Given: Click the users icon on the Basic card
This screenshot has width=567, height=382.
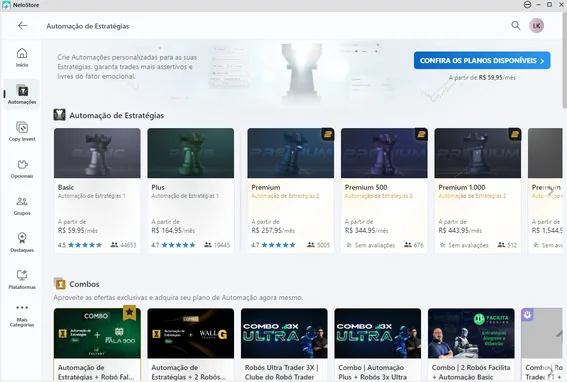Looking at the screenshot, I should coord(114,245).
